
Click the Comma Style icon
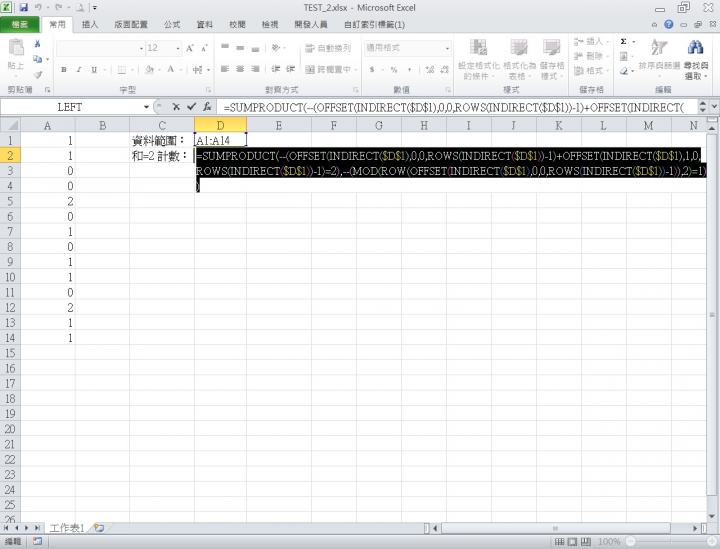point(409,70)
